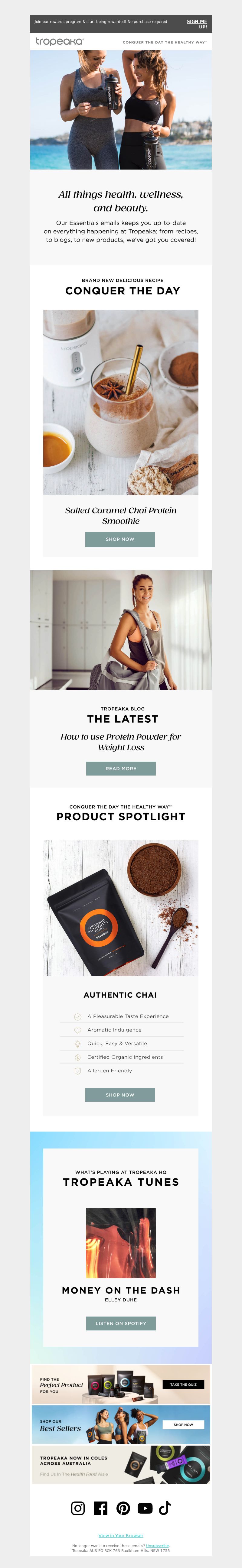
Task: Open the TikTok social icon
Action: (165, 1508)
